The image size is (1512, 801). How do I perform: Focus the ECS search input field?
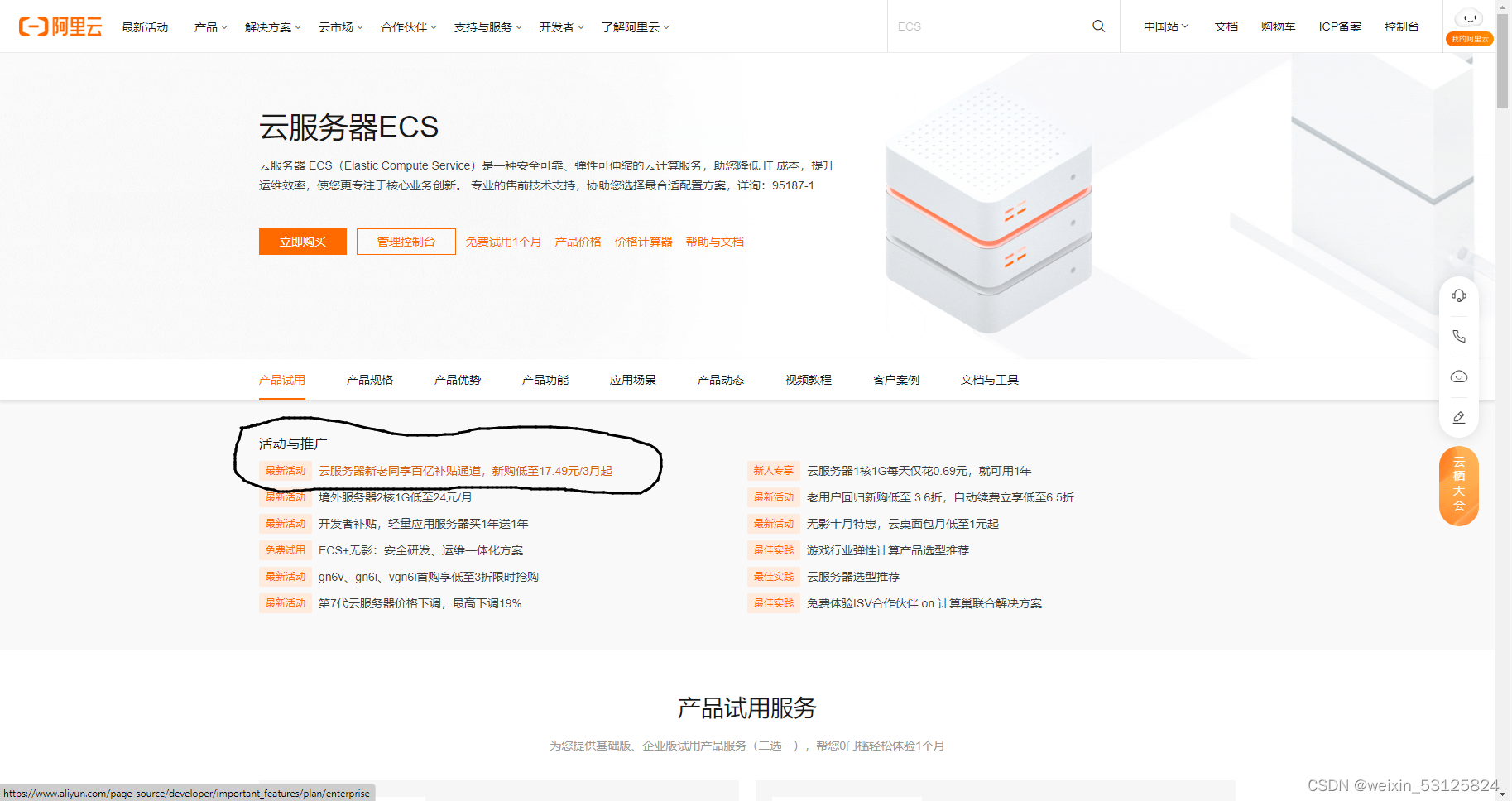point(989,26)
